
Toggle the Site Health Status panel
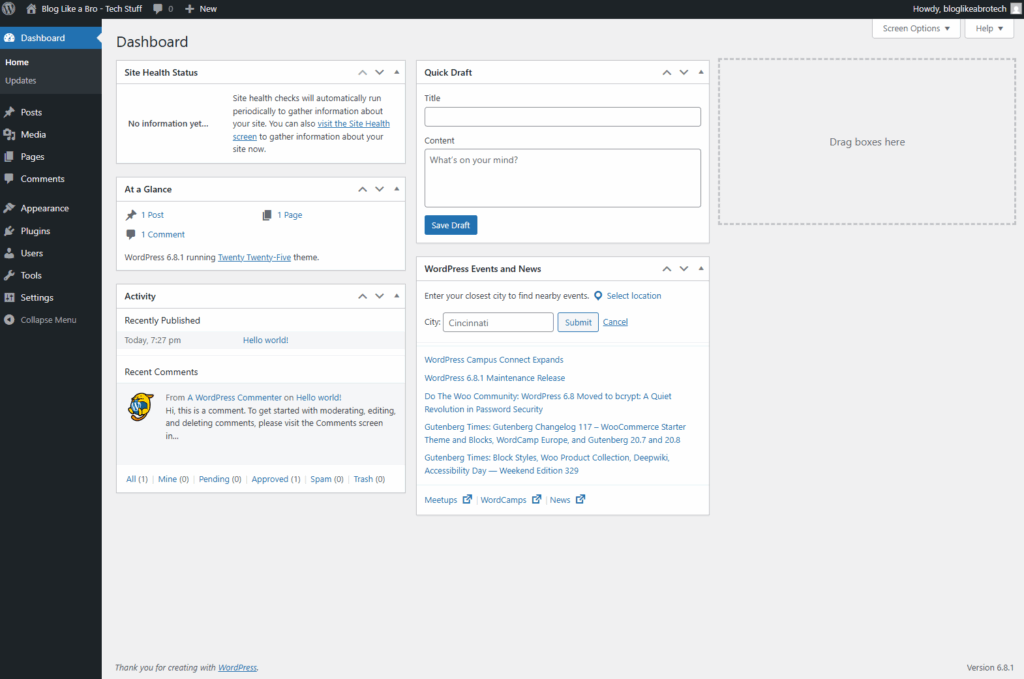(396, 72)
